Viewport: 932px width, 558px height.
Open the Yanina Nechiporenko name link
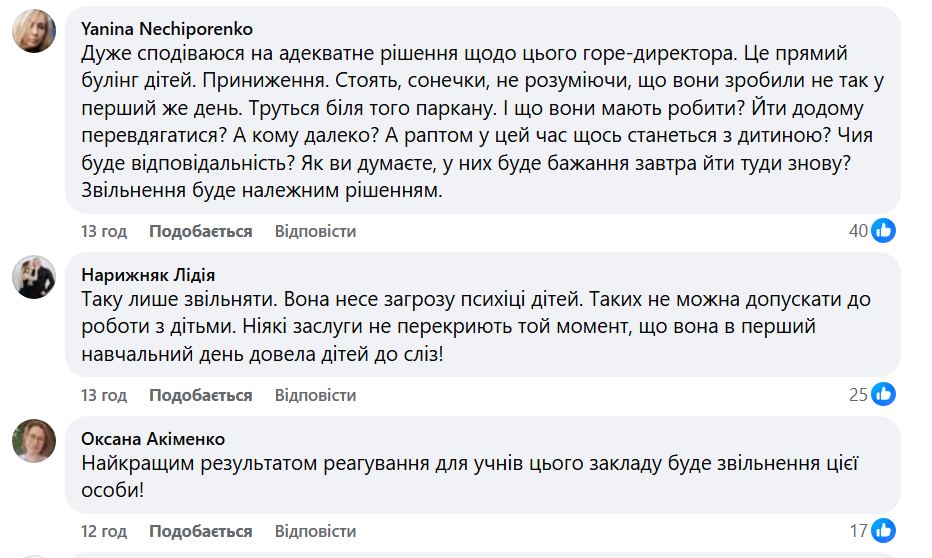click(x=165, y=29)
